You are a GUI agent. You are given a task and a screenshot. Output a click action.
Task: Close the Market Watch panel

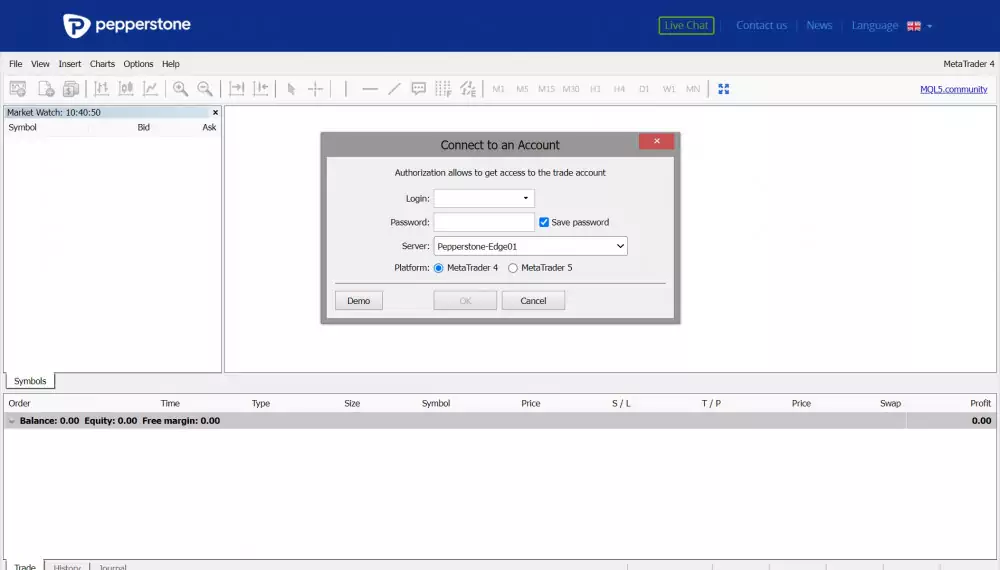(216, 112)
